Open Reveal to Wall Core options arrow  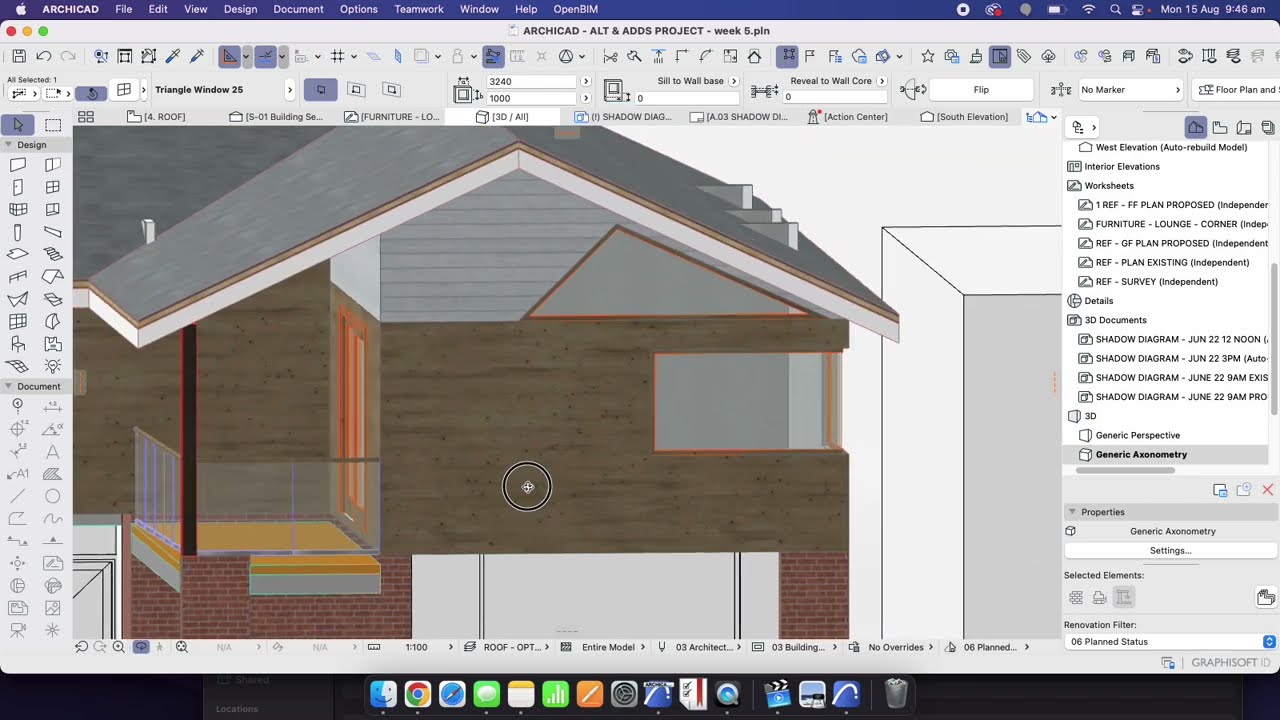881,81
